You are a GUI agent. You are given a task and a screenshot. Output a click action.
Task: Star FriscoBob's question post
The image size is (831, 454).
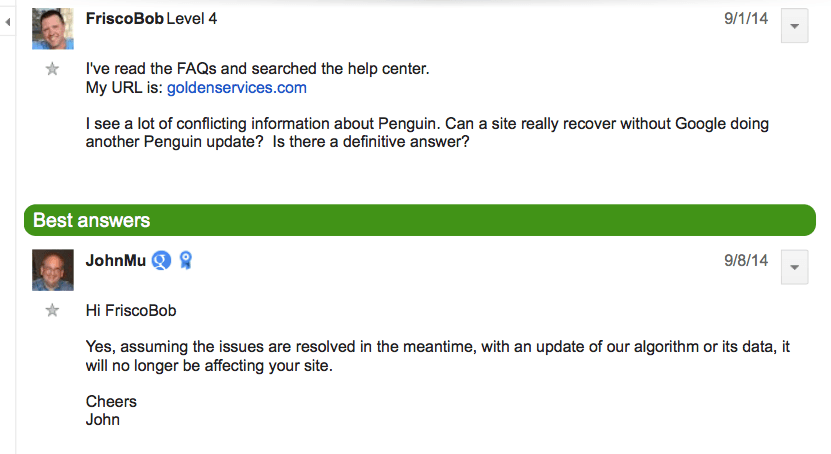point(53,69)
